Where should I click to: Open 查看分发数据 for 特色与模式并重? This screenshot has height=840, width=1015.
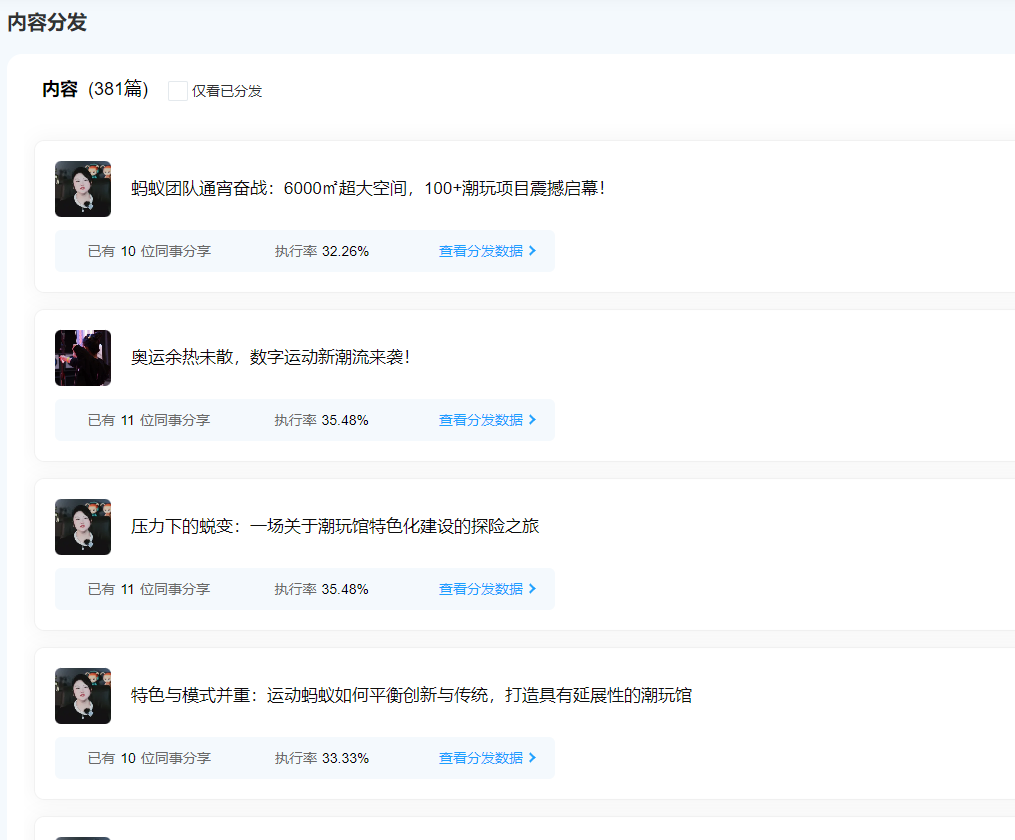tap(483, 758)
